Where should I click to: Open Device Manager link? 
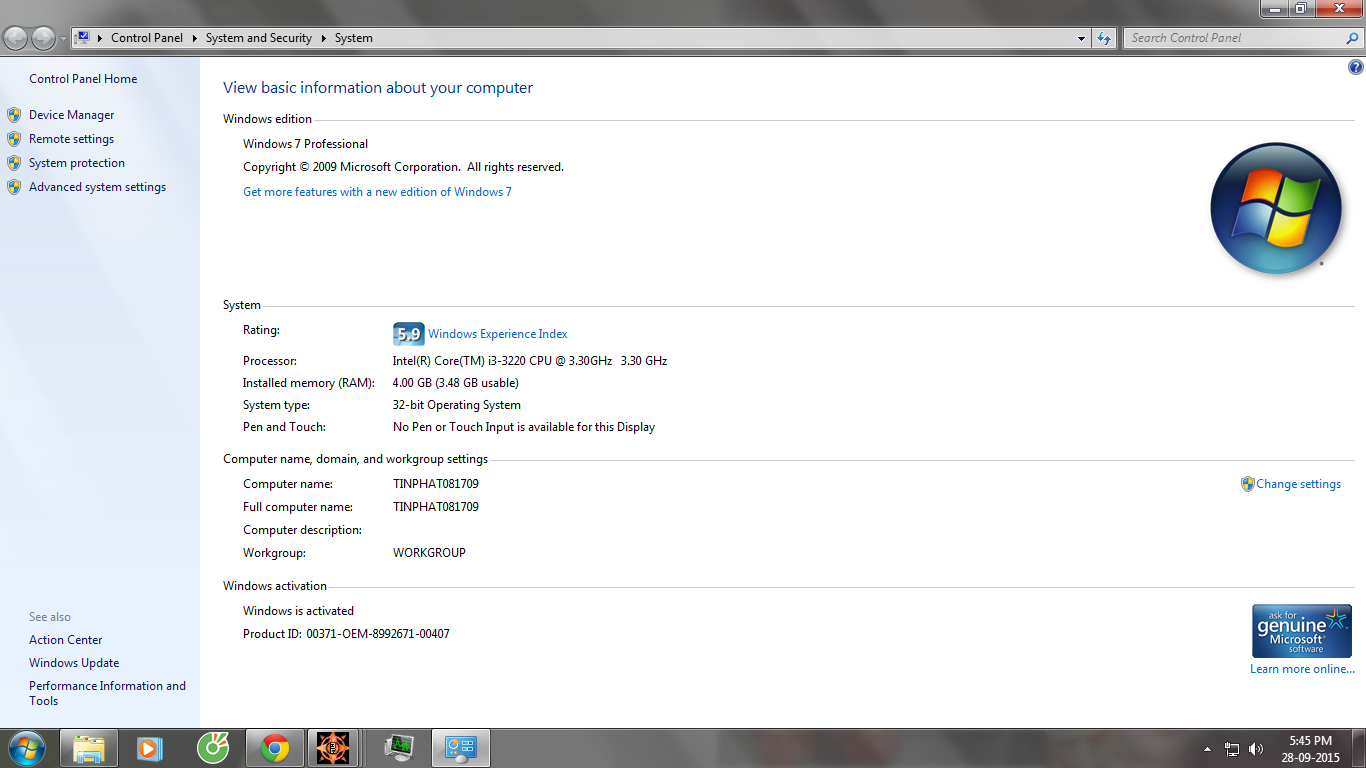pos(71,115)
